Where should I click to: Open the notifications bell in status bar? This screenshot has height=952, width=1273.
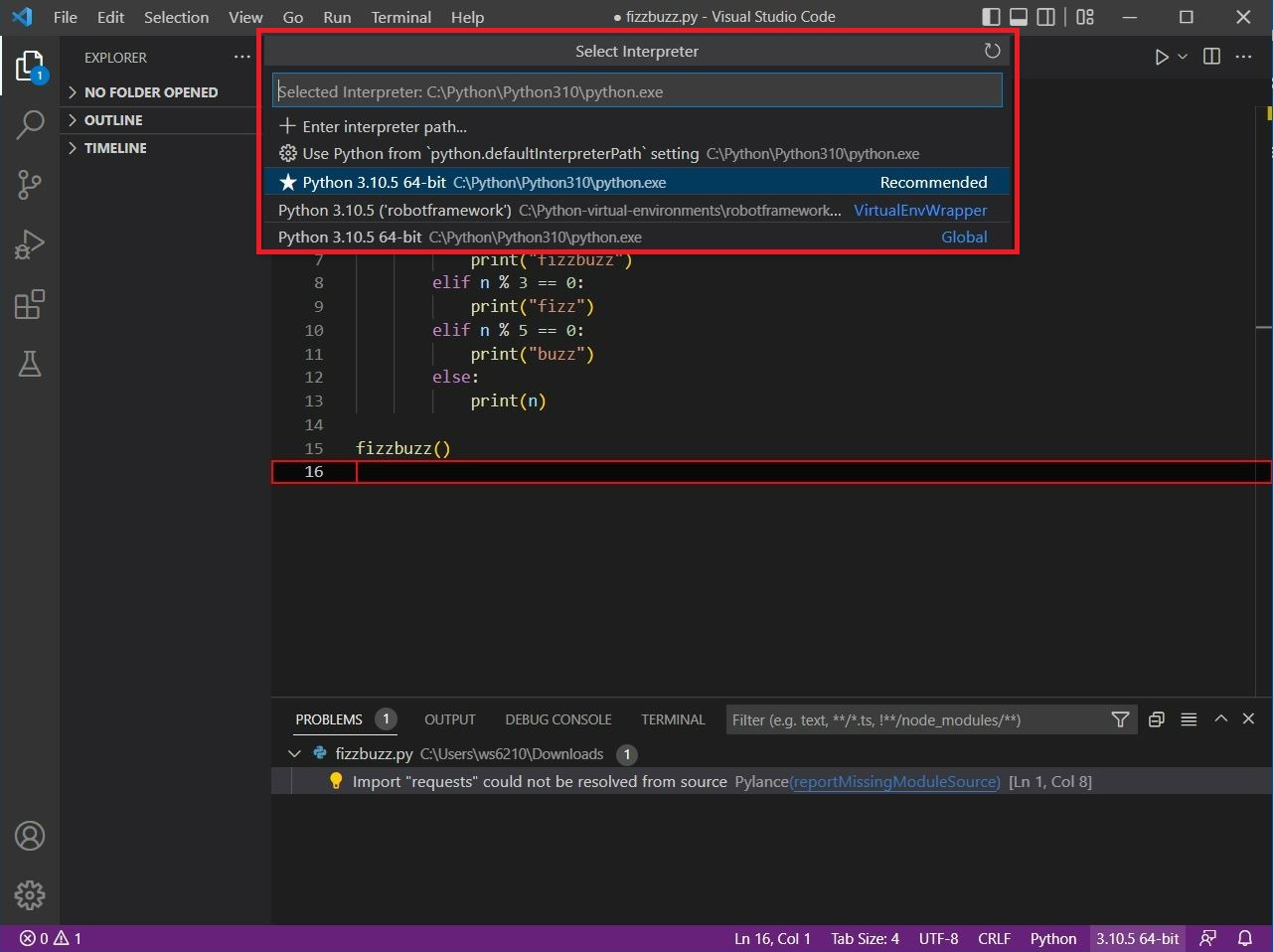(1244, 938)
